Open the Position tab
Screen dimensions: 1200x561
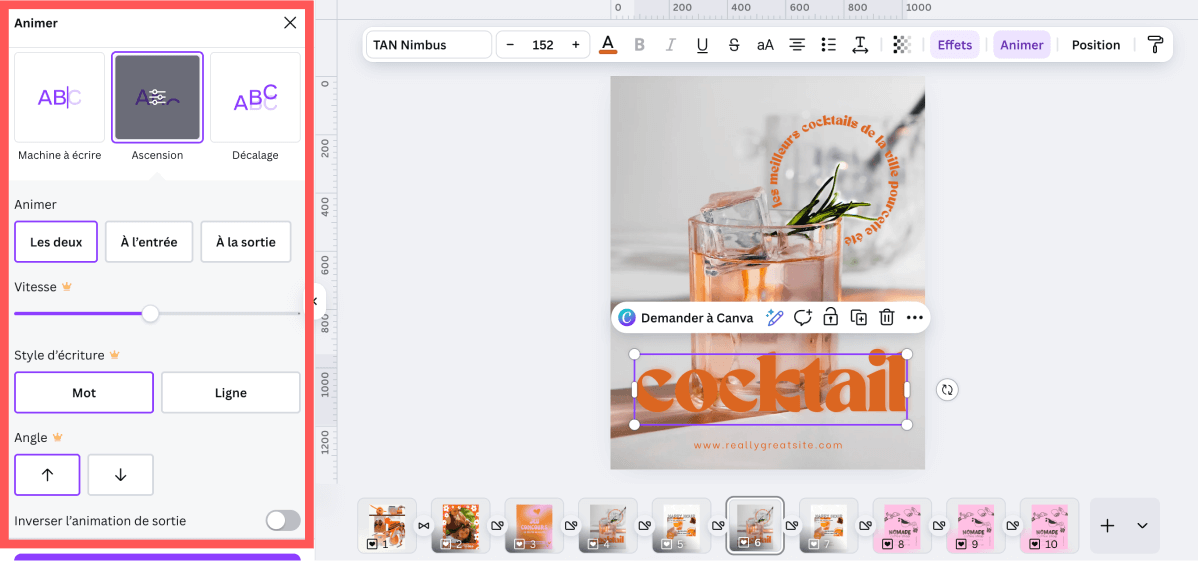click(x=1096, y=45)
